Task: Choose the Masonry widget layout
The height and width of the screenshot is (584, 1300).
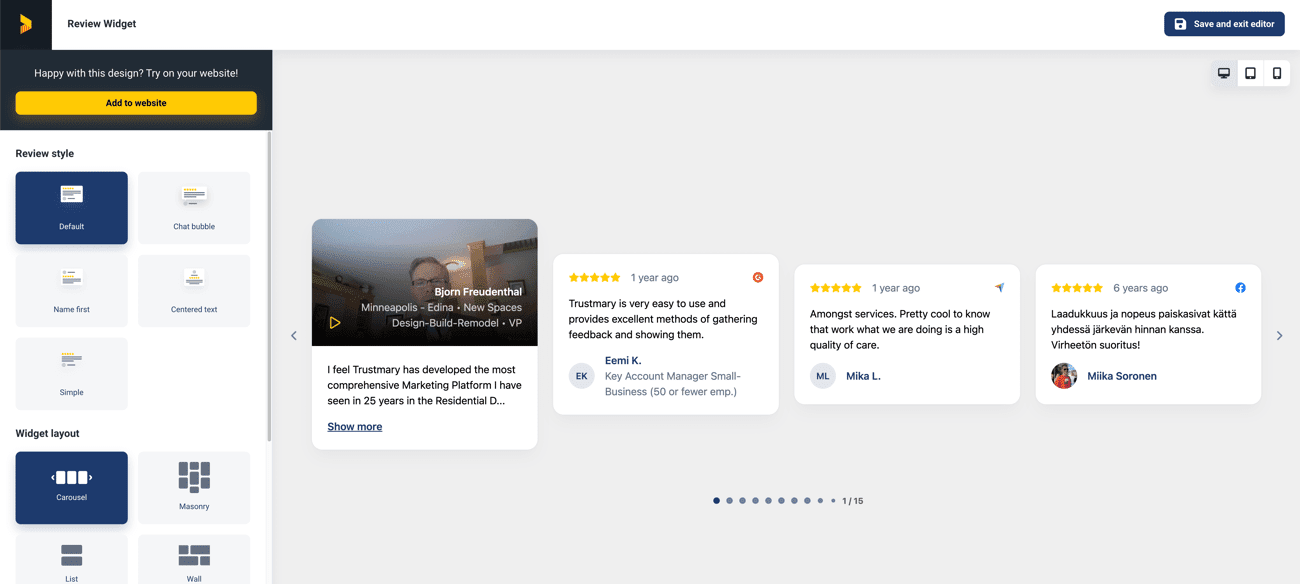Action: [194, 488]
